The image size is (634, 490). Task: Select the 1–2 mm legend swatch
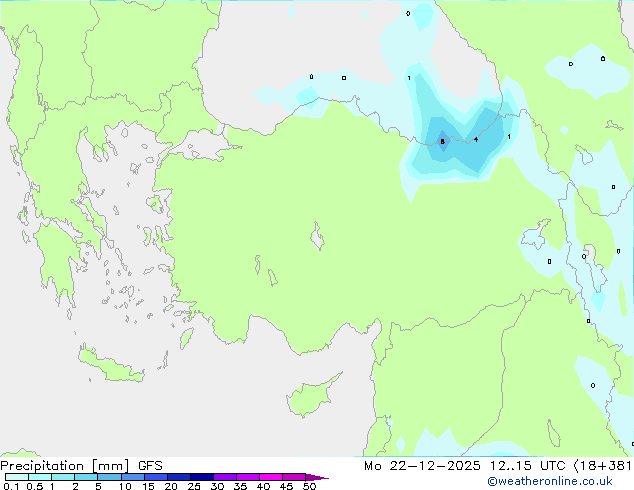point(63,477)
